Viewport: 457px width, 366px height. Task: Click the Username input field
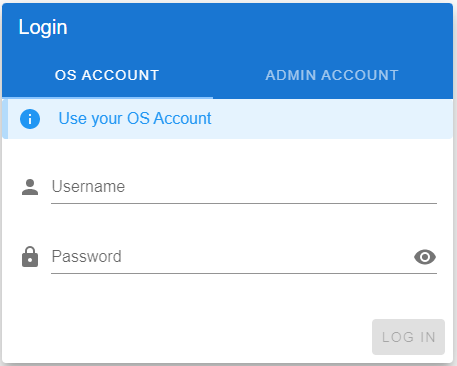pyautogui.click(x=244, y=187)
